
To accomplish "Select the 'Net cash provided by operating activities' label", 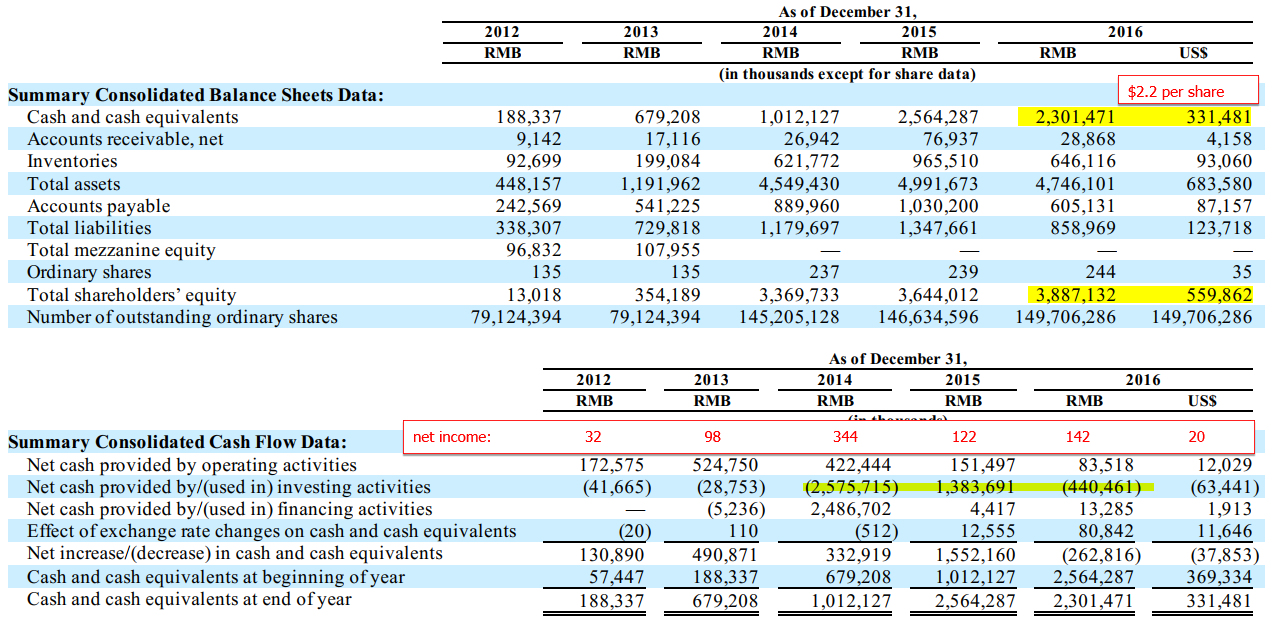I will tap(191, 465).
